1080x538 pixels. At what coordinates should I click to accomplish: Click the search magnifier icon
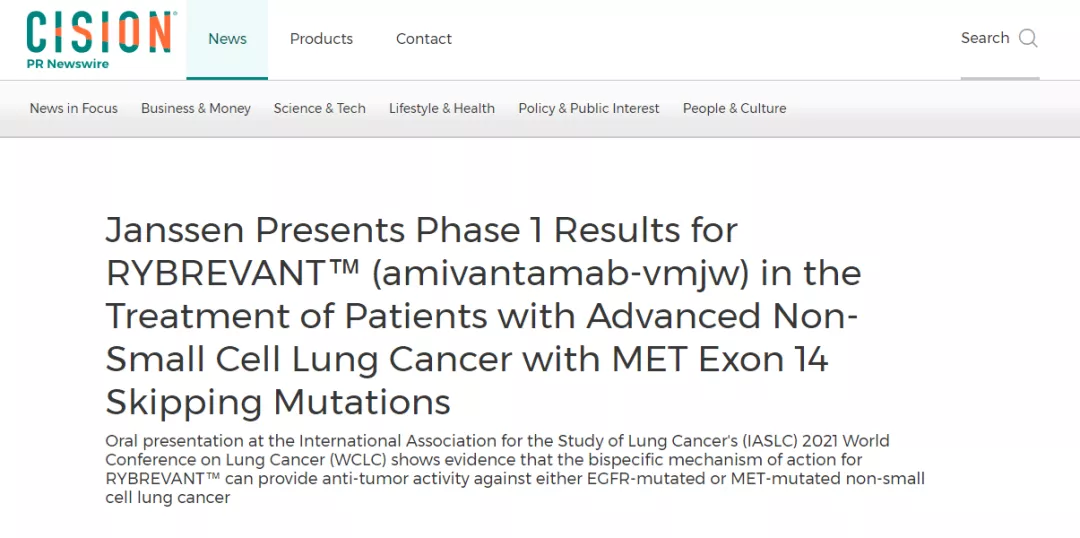point(1028,38)
